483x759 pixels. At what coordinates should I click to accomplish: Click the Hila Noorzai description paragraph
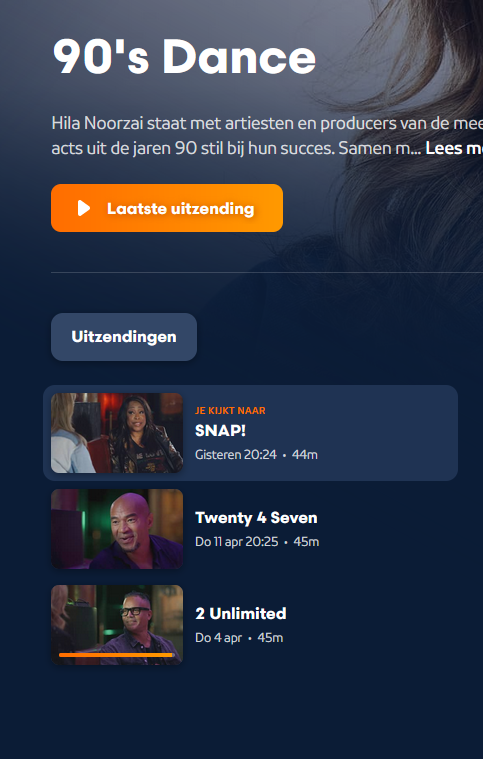(267, 136)
